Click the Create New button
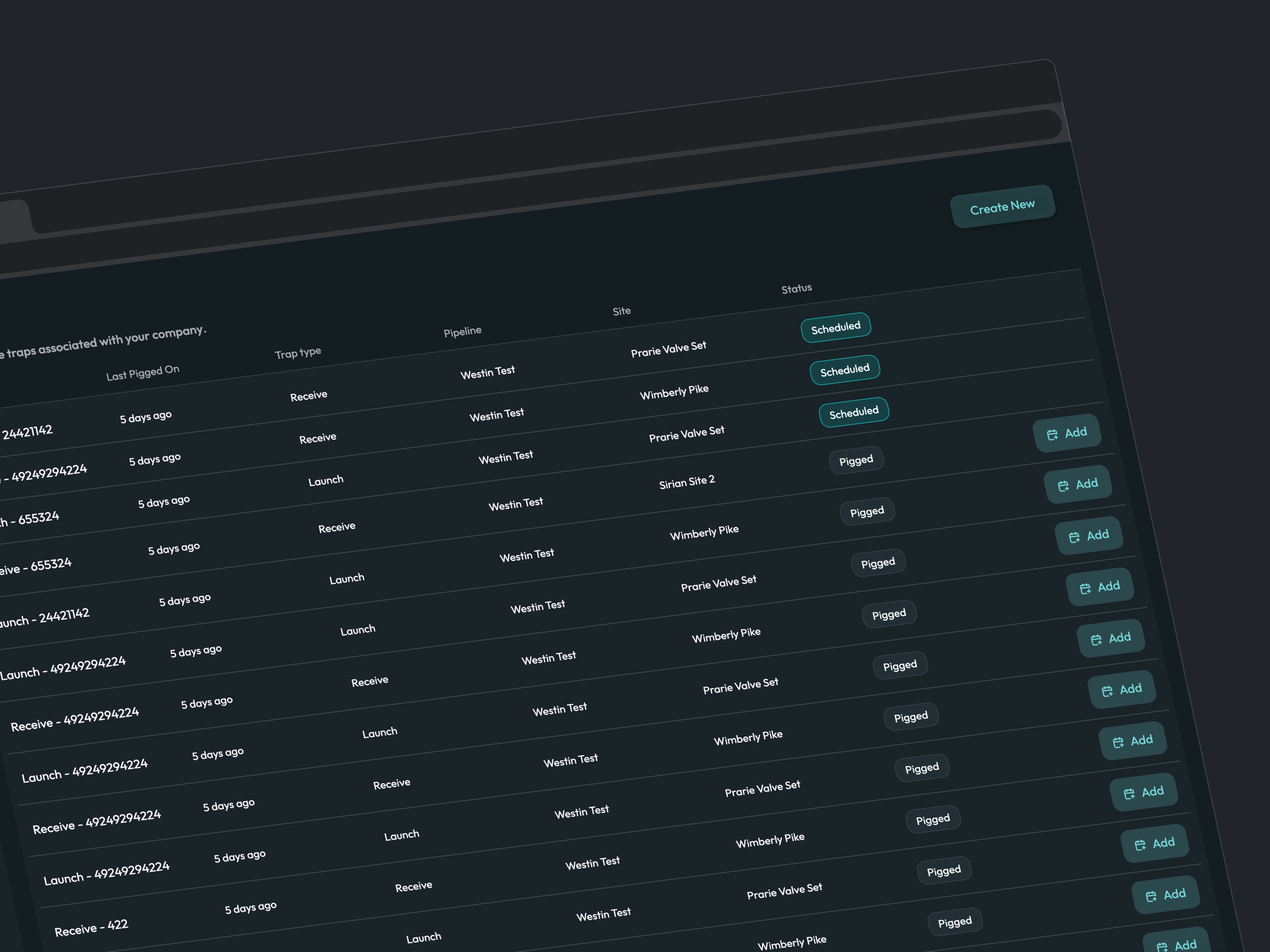The width and height of the screenshot is (1270, 952). coord(1002,207)
